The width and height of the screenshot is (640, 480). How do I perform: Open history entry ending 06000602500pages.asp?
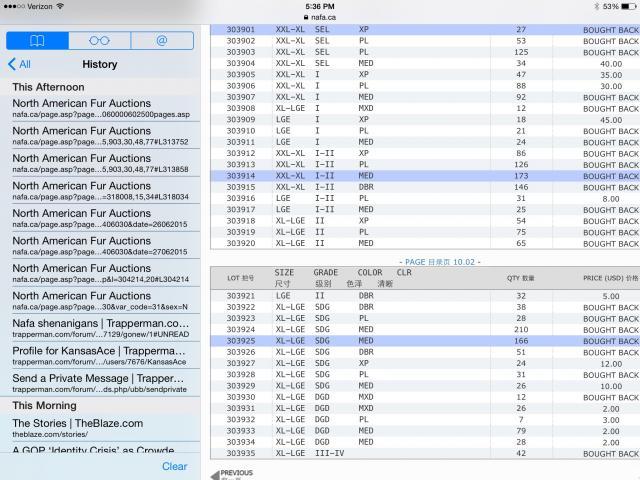pos(101,108)
